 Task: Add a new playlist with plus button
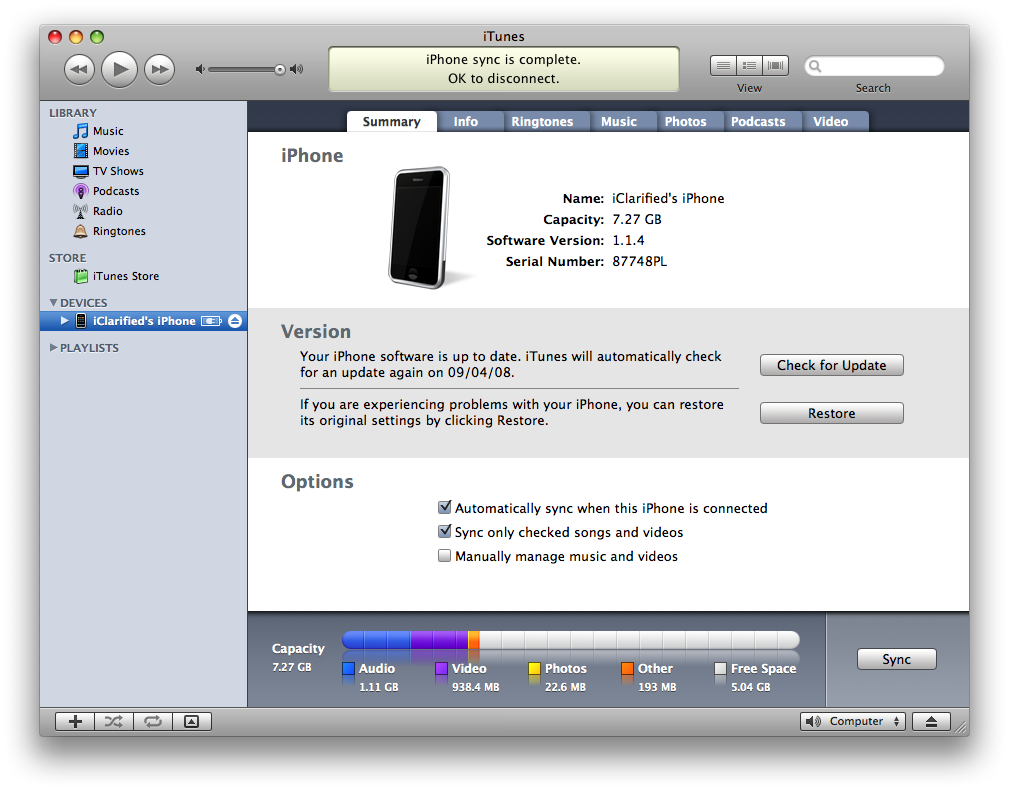point(74,721)
